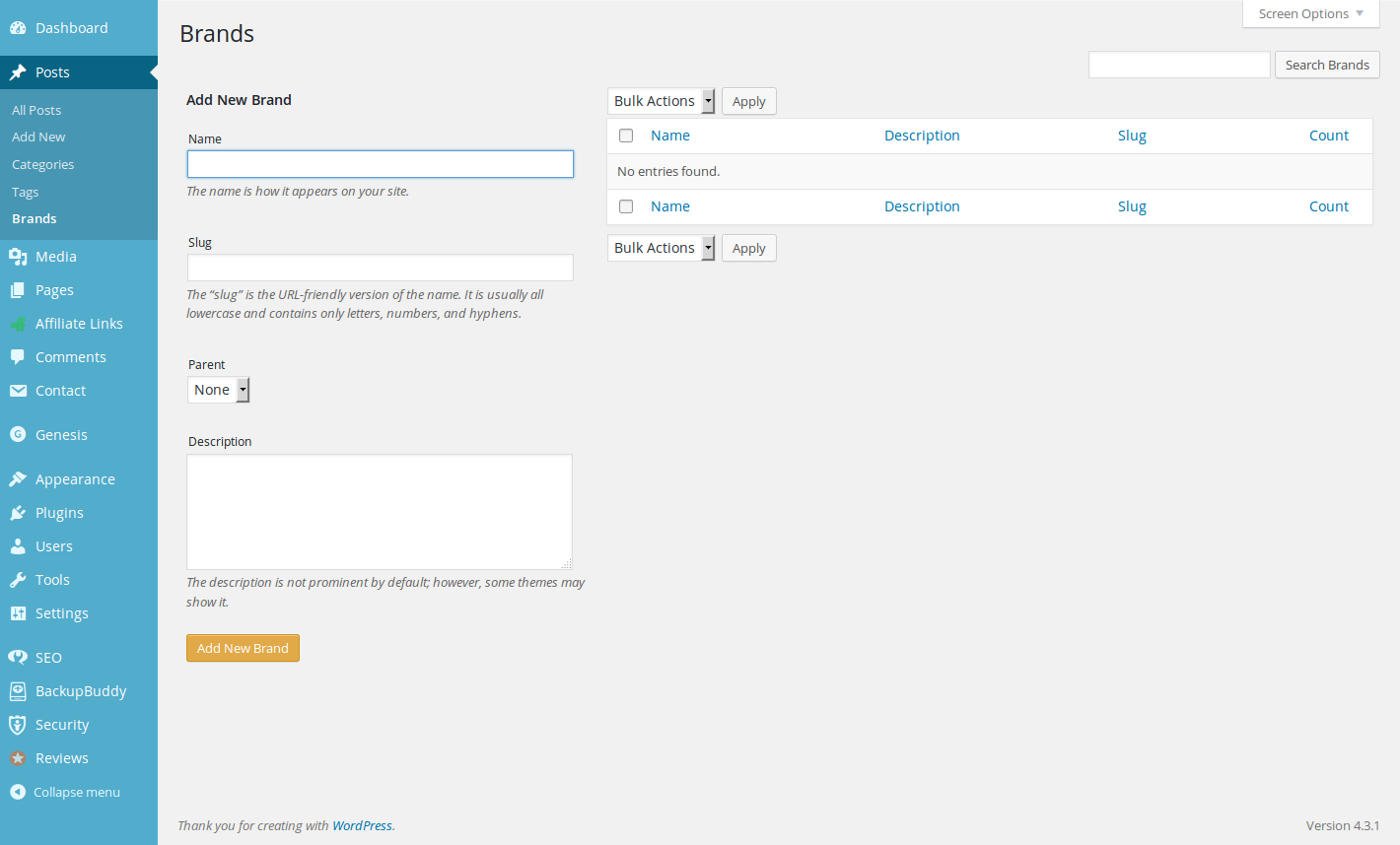Open the Tags submenu item
Image resolution: width=1400 pixels, height=845 pixels.
pyautogui.click(x=25, y=192)
